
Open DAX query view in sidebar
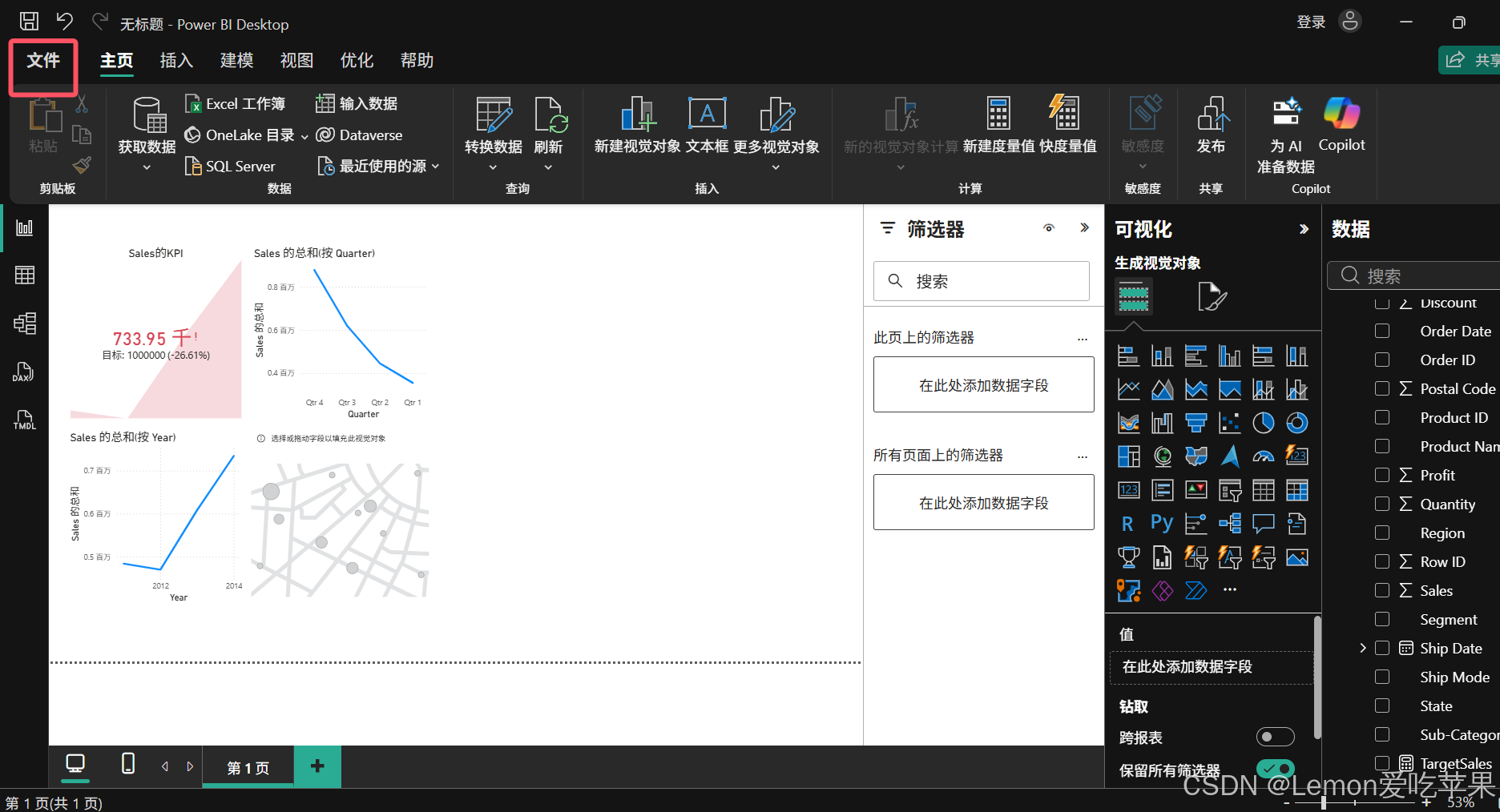[x=24, y=372]
